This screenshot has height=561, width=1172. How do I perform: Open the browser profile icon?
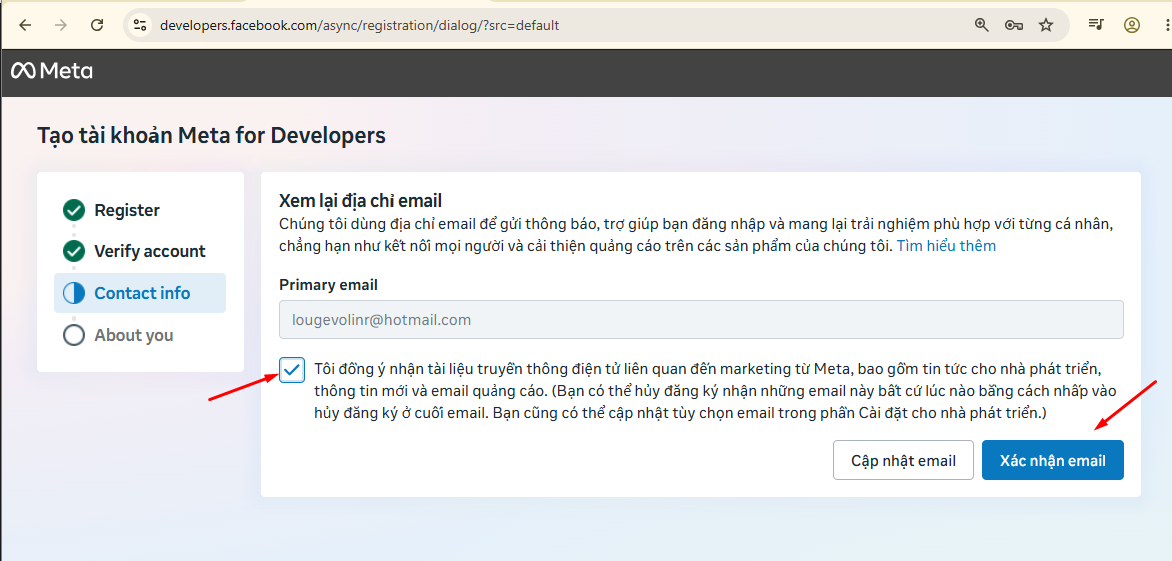click(x=1132, y=25)
